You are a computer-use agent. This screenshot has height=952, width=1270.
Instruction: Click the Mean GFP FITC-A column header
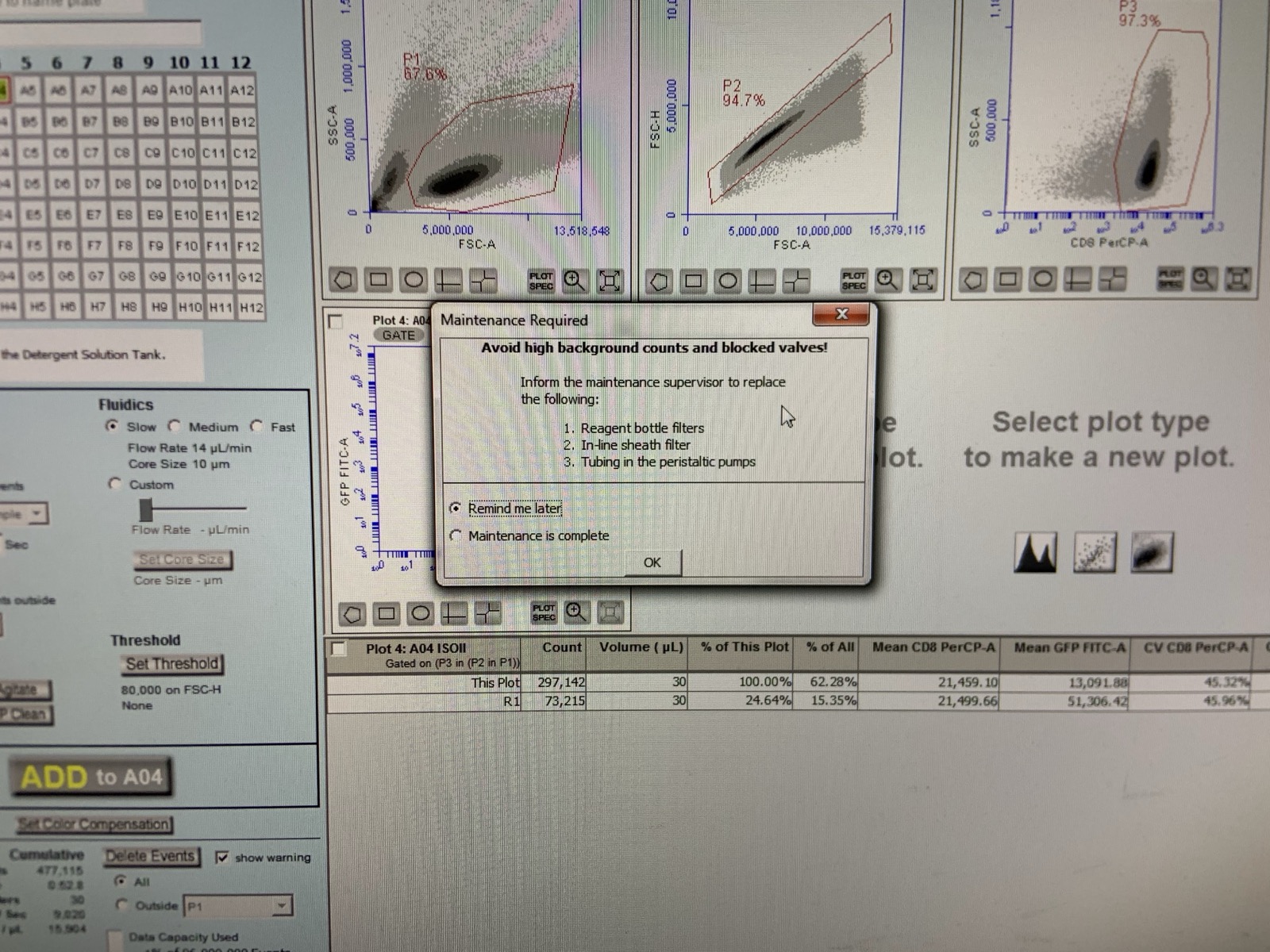[x=1069, y=648]
